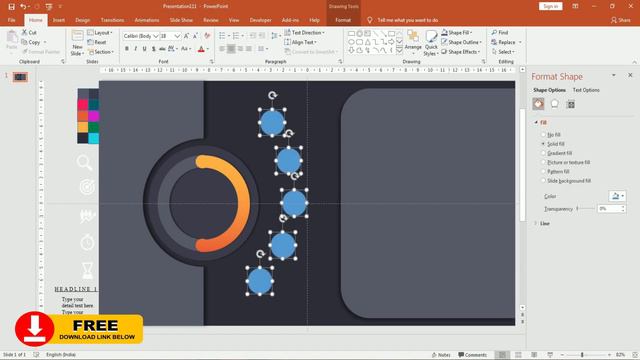Open the Text Direction dropdown
Viewport: 640px width, 360px height.
[x=304, y=32]
